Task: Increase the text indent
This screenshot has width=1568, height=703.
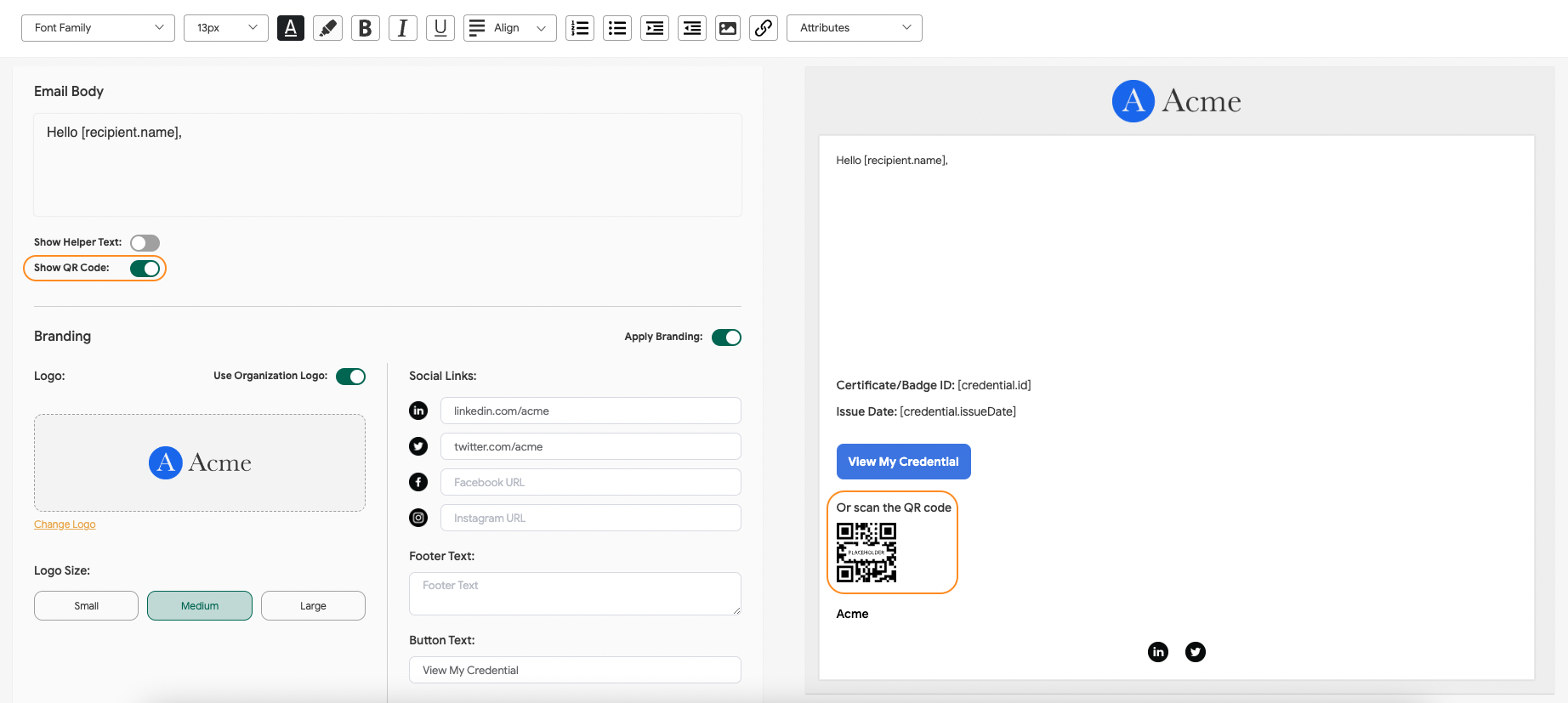Action: [x=655, y=28]
